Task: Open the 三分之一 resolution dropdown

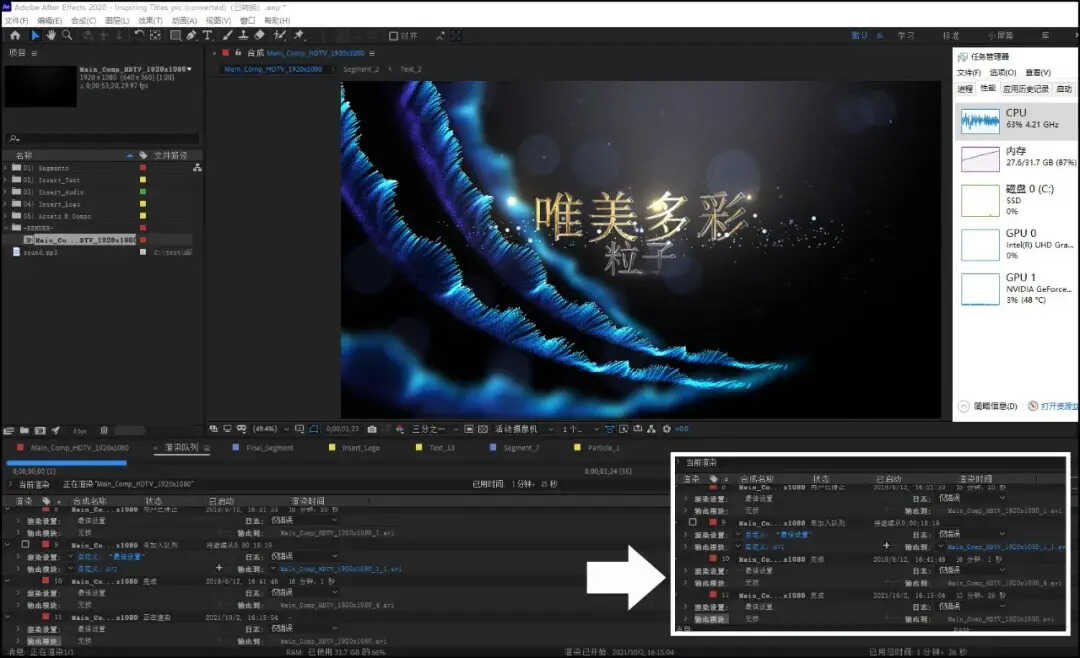Action: point(433,429)
